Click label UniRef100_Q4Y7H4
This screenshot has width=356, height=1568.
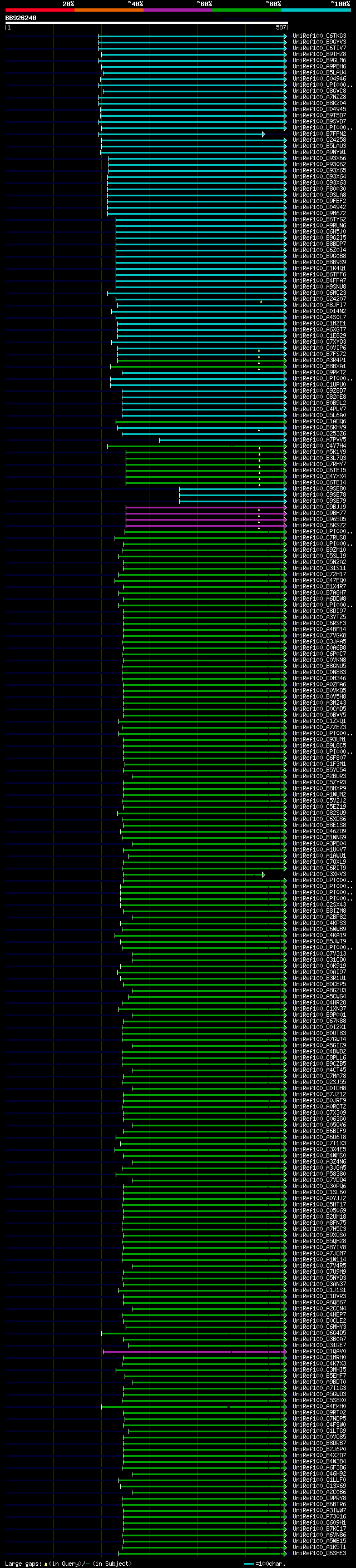[319, 446]
